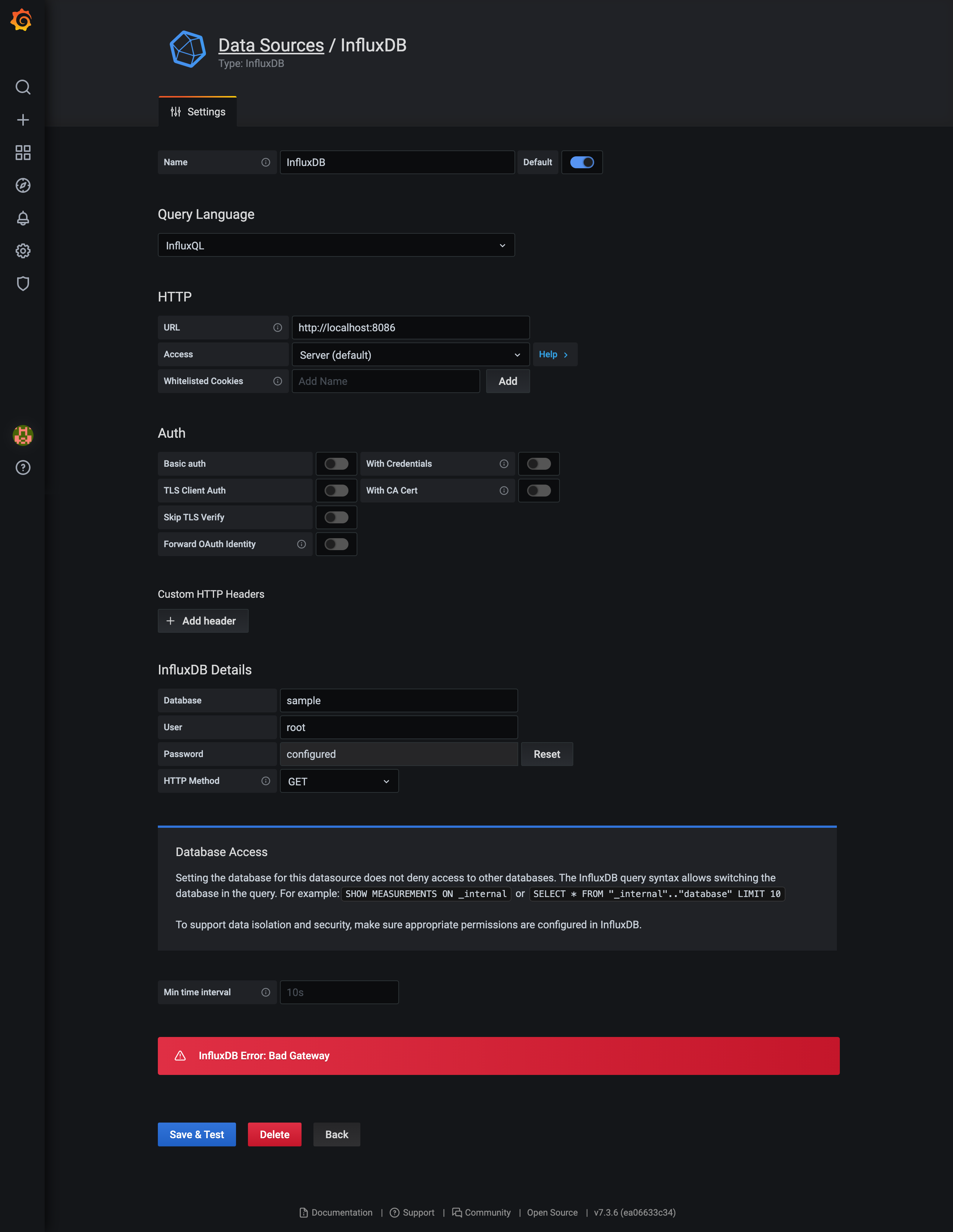Go to Data Sources breadcrumb link
The width and height of the screenshot is (953, 1232).
coord(271,45)
